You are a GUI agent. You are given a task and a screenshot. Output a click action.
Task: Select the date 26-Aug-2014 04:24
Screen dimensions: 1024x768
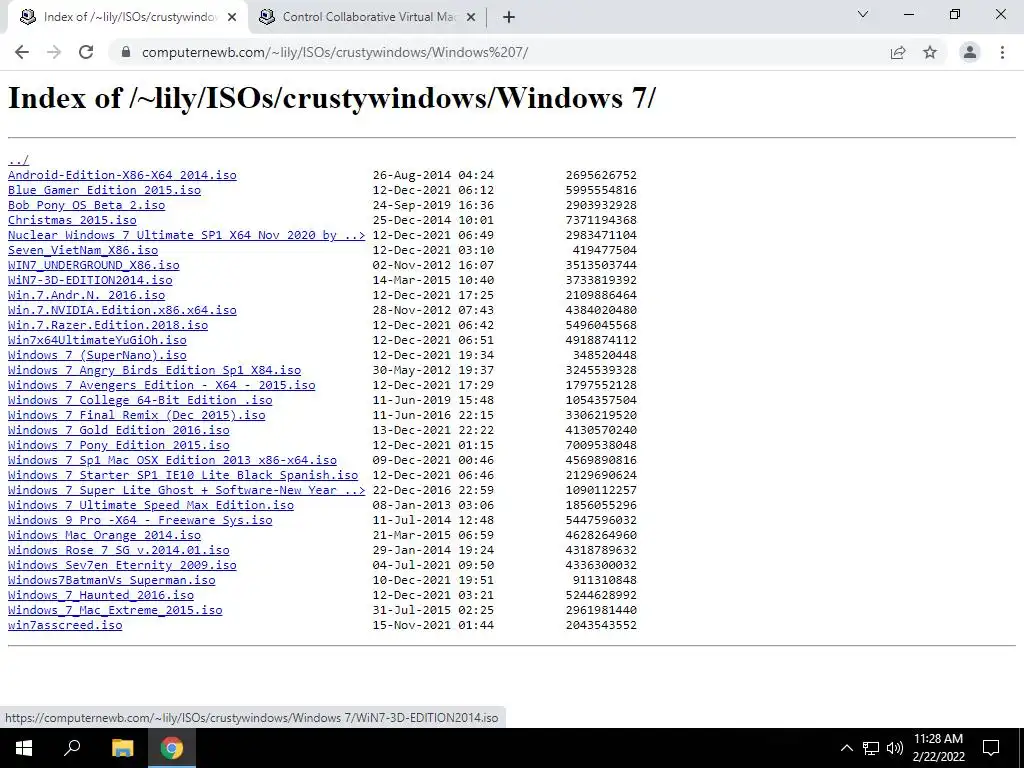(x=433, y=175)
